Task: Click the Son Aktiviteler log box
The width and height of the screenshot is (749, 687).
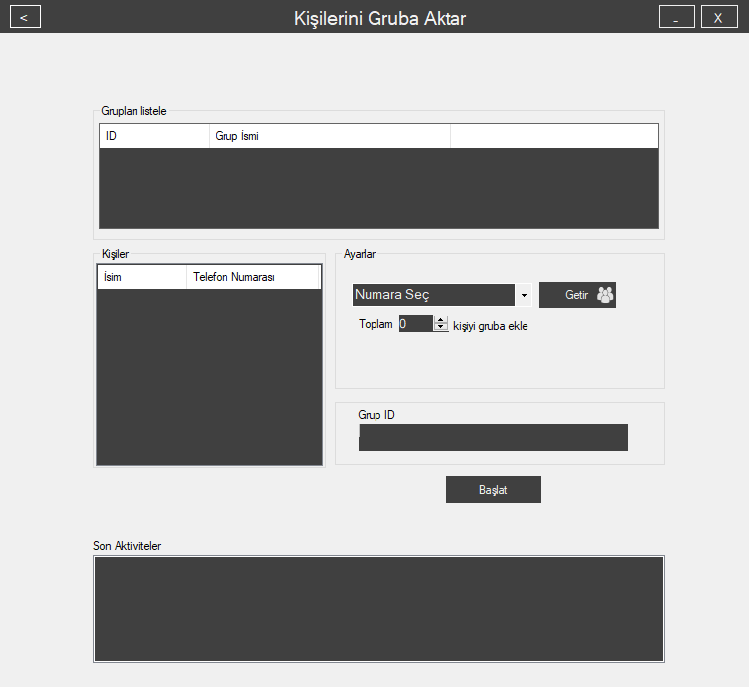Action: (379, 609)
